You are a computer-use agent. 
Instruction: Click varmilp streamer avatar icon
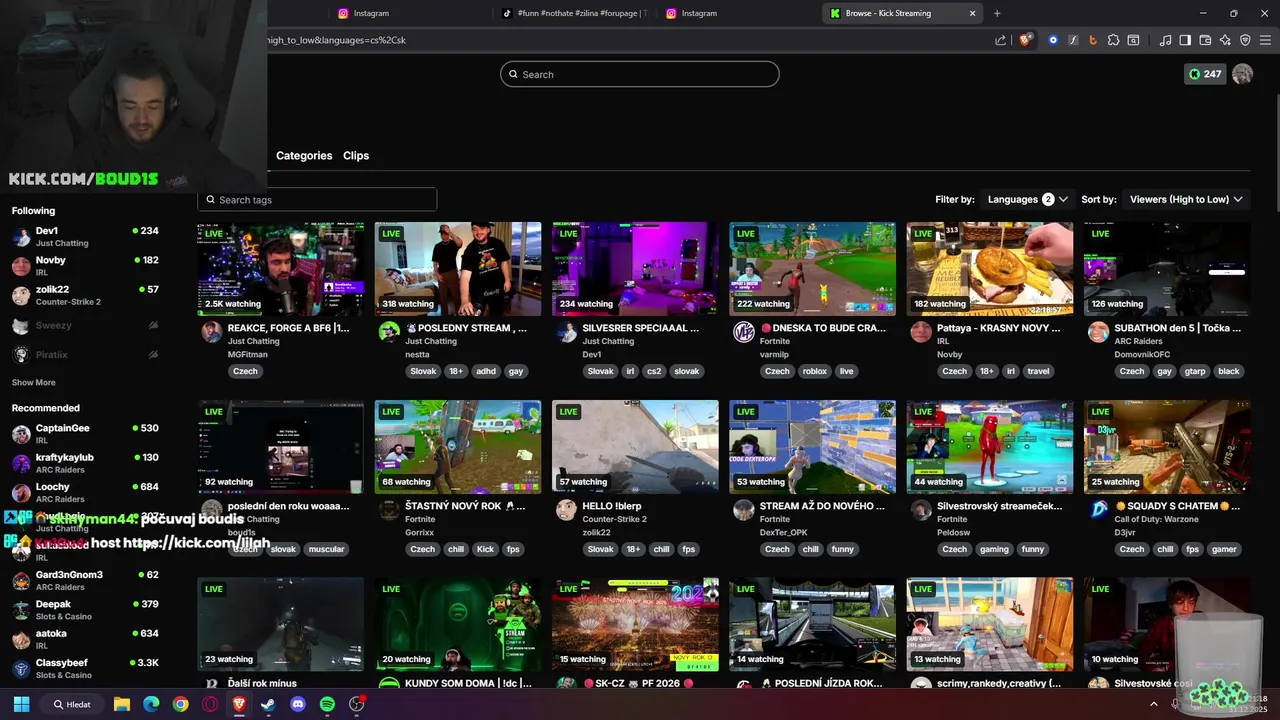(x=744, y=333)
